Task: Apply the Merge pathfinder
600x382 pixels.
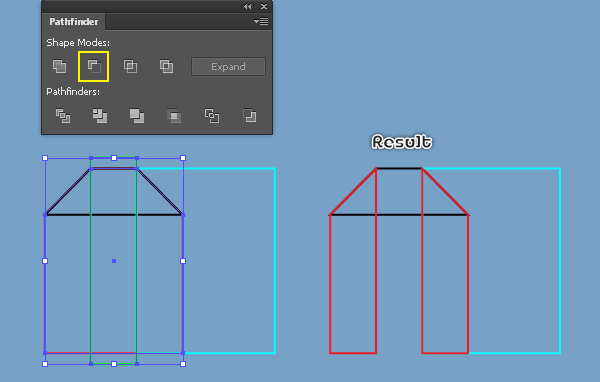Action: click(137, 116)
